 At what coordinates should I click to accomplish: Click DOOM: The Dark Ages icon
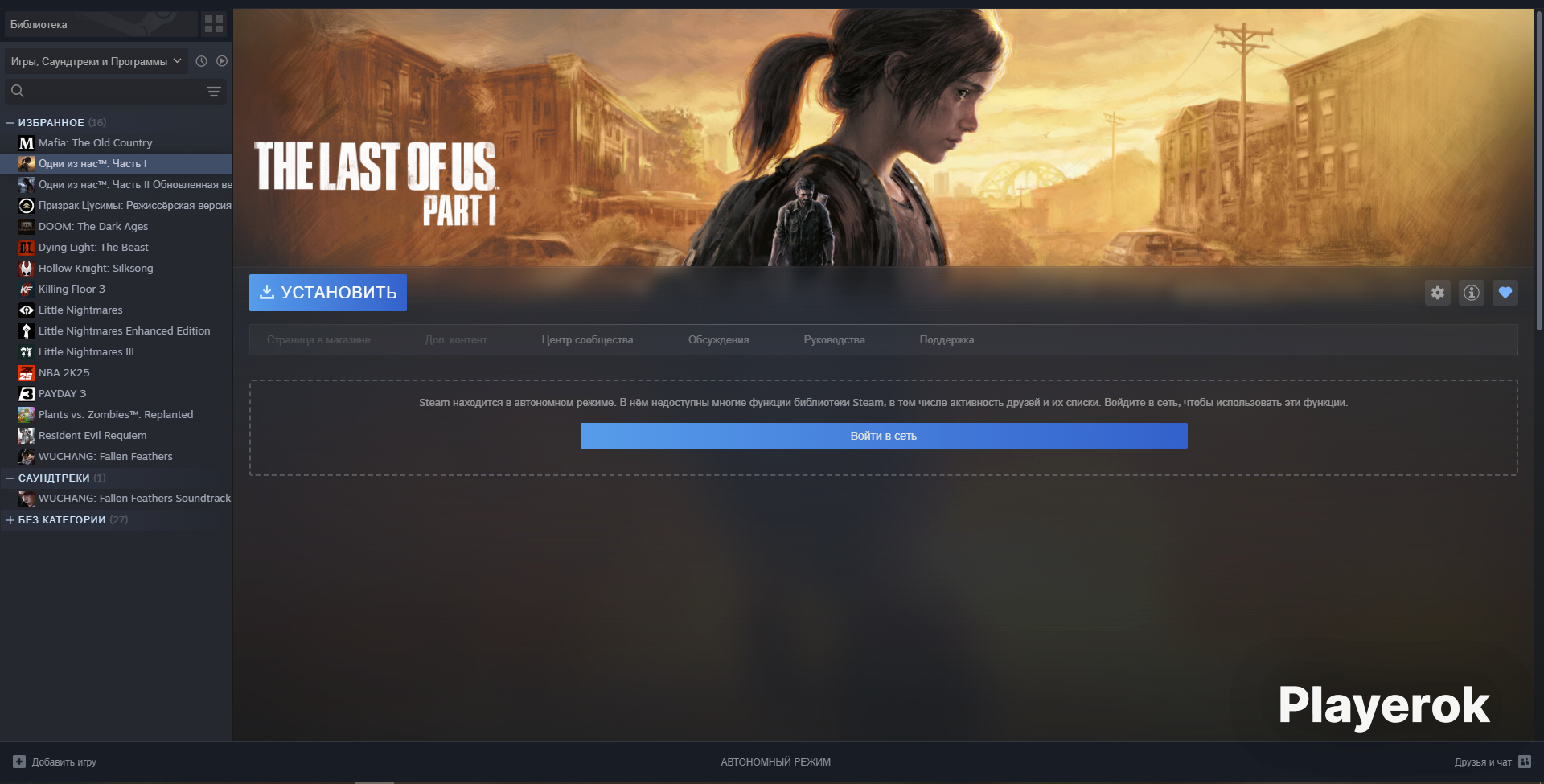coord(27,227)
